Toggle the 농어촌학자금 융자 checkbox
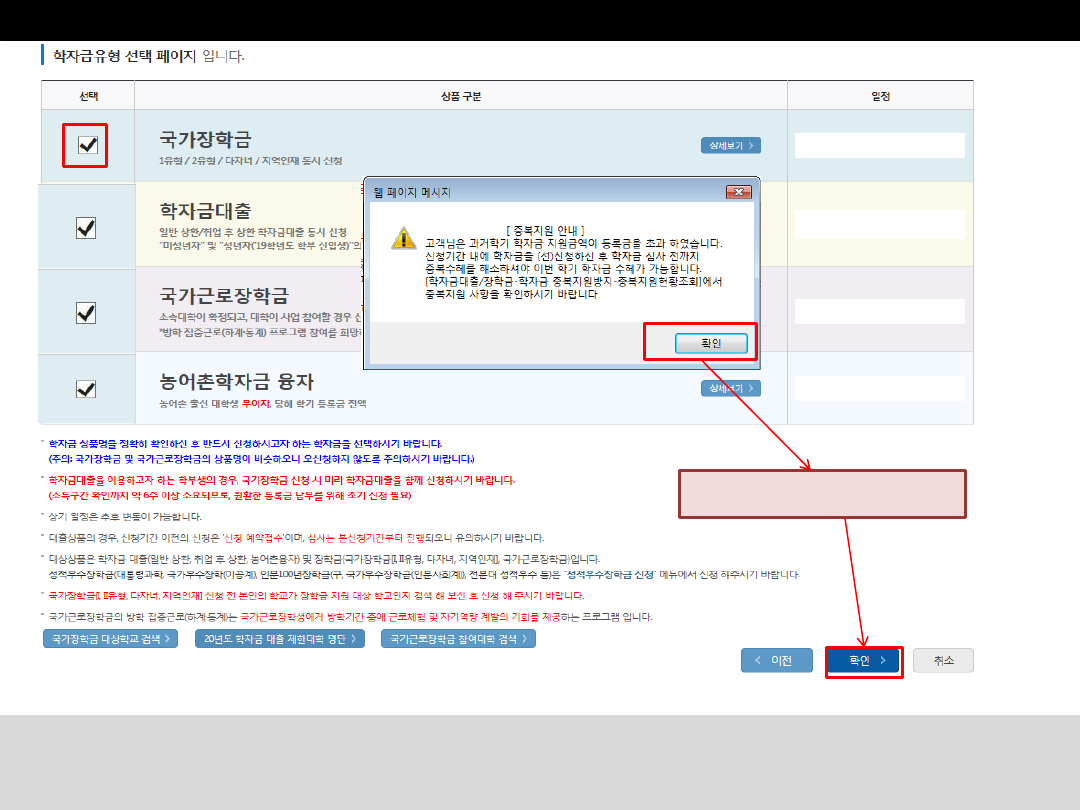The width and height of the screenshot is (1080, 810). 87,389
